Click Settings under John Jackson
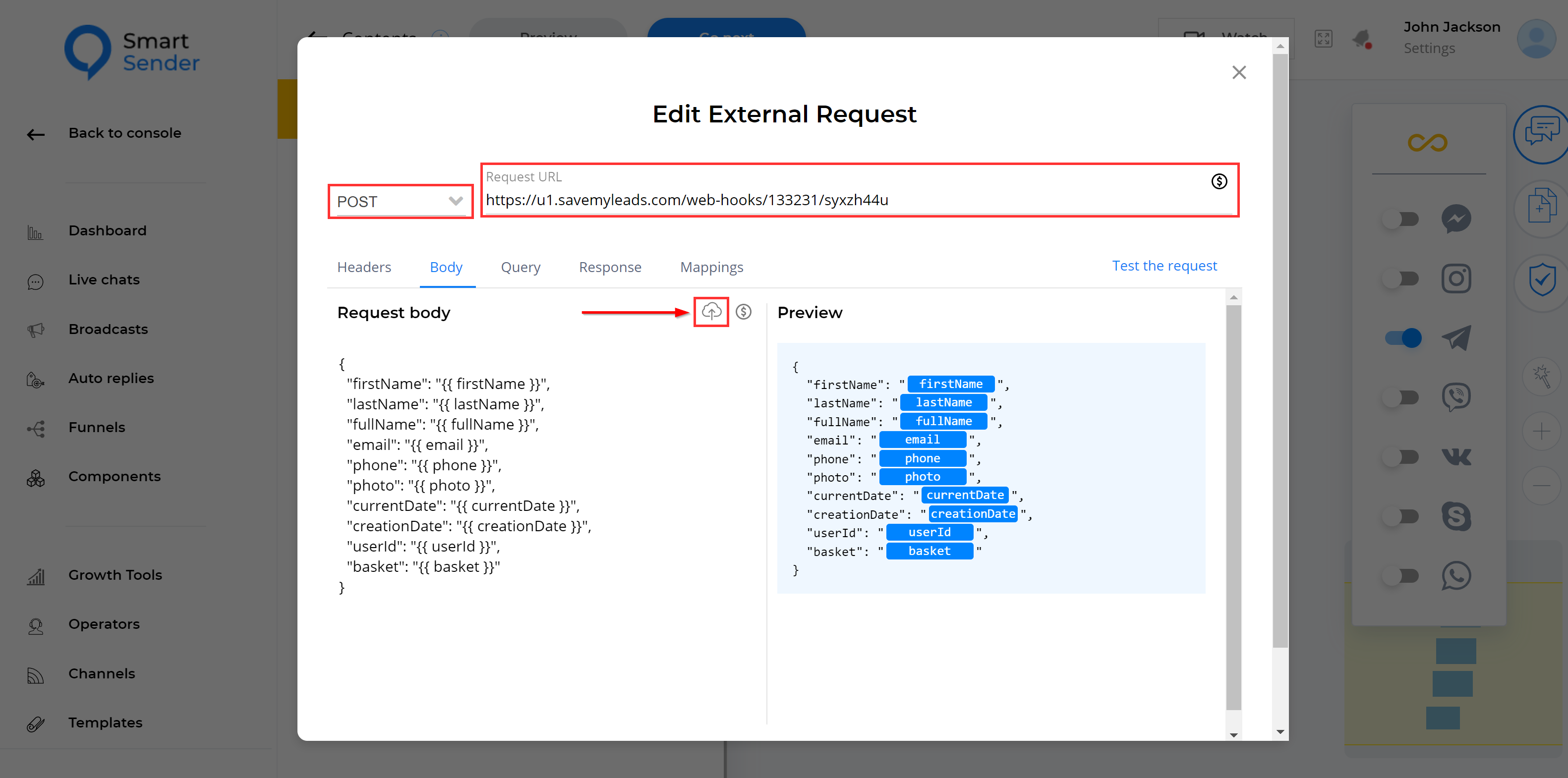The image size is (1568, 778). 1429,48
